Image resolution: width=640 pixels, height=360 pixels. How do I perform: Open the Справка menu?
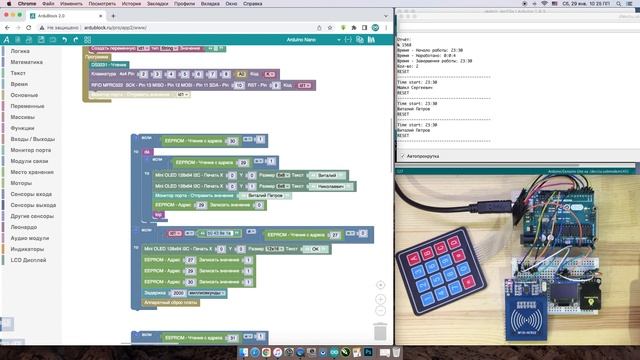253,4
